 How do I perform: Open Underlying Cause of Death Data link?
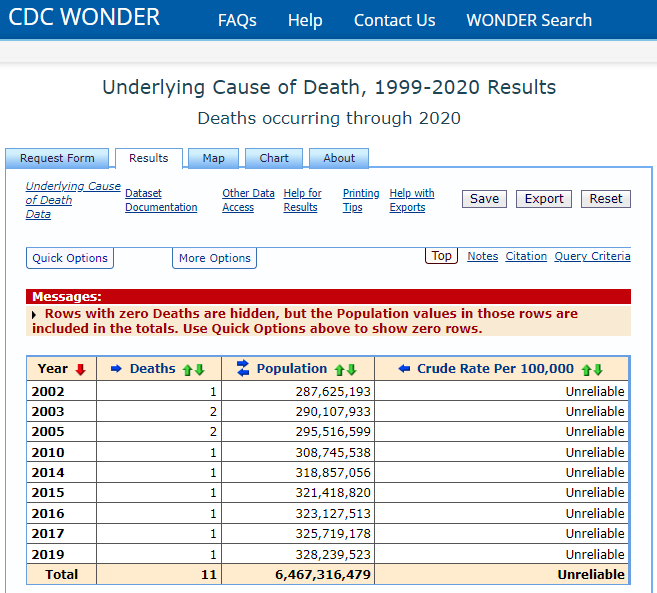tap(73, 200)
